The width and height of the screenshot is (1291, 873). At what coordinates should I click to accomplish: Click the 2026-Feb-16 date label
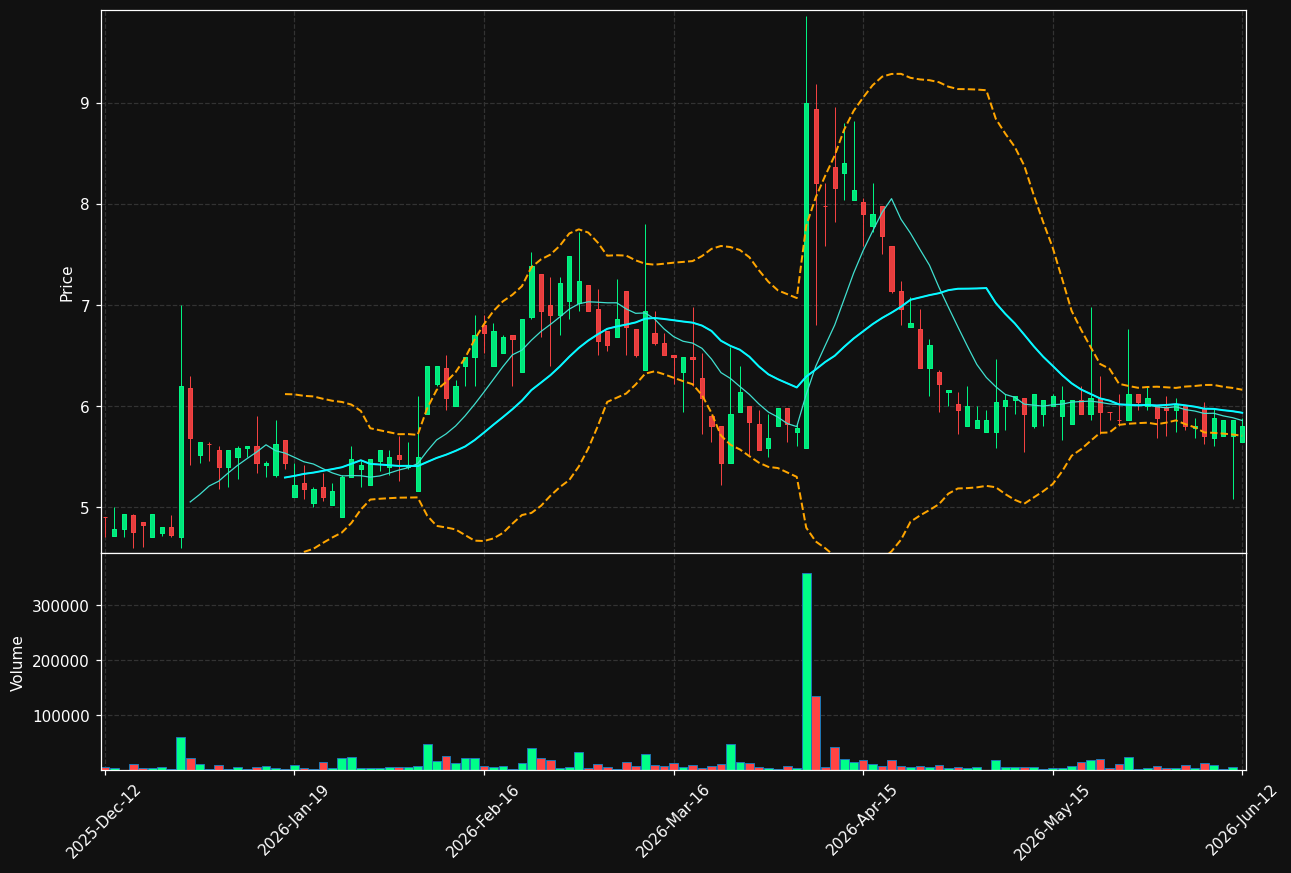[483, 821]
